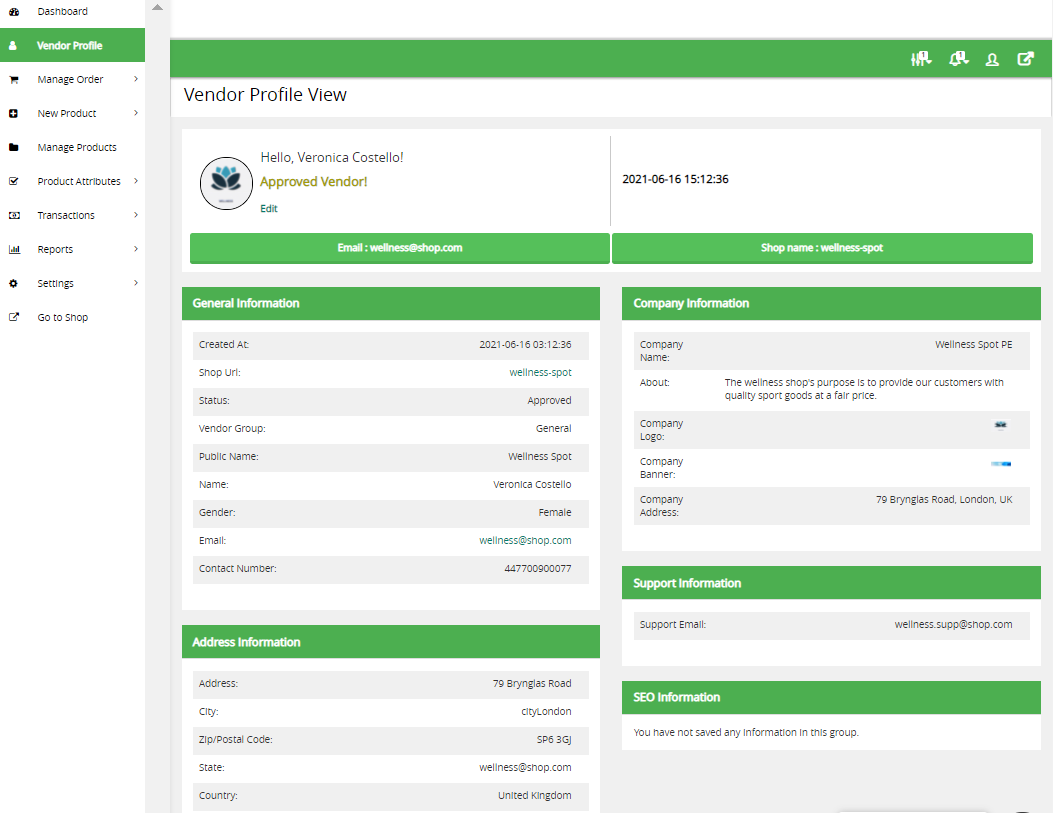The height and width of the screenshot is (813, 1053).
Task: Open the wellness-spot Shop Url link
Action: [x=540, y=373]
